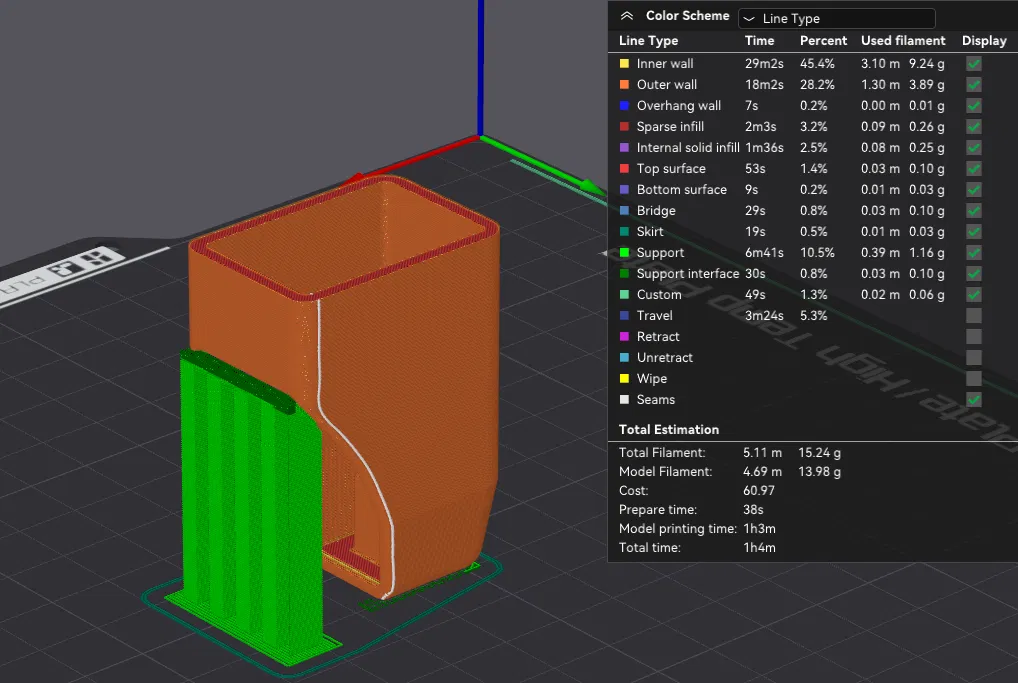Toggle Internal solid infill display checkbox
This screenshot has height=683, width=1018.
pos(973,147)
